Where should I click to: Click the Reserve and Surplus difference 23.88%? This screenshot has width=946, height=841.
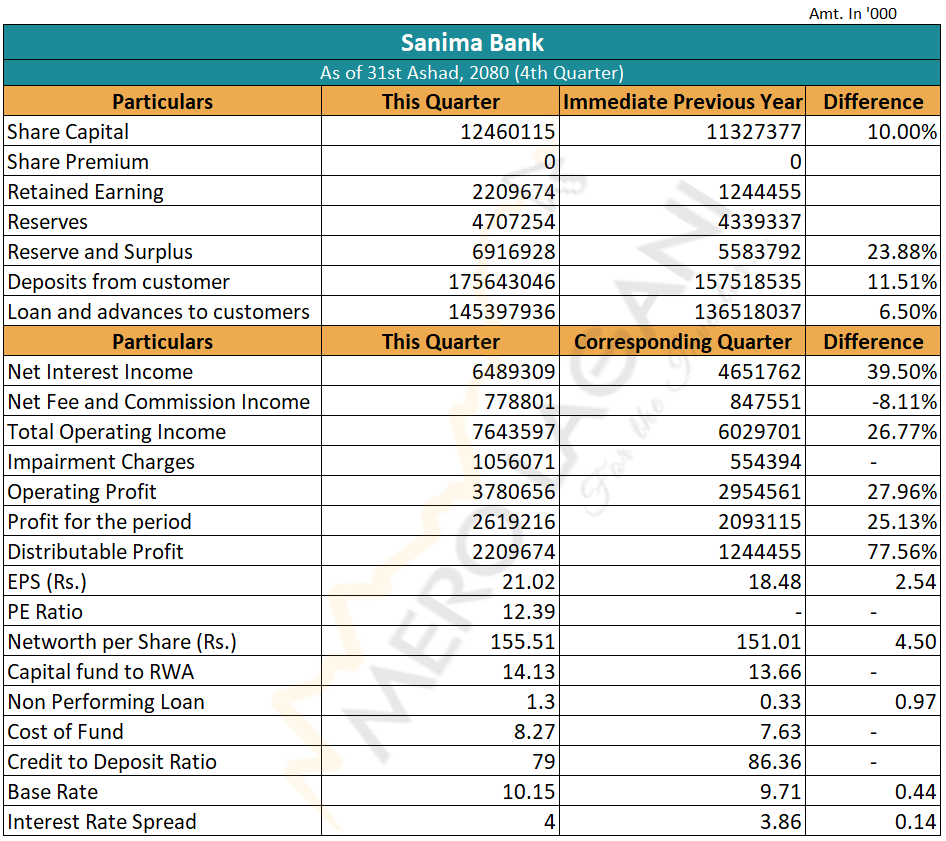(902, 252)
